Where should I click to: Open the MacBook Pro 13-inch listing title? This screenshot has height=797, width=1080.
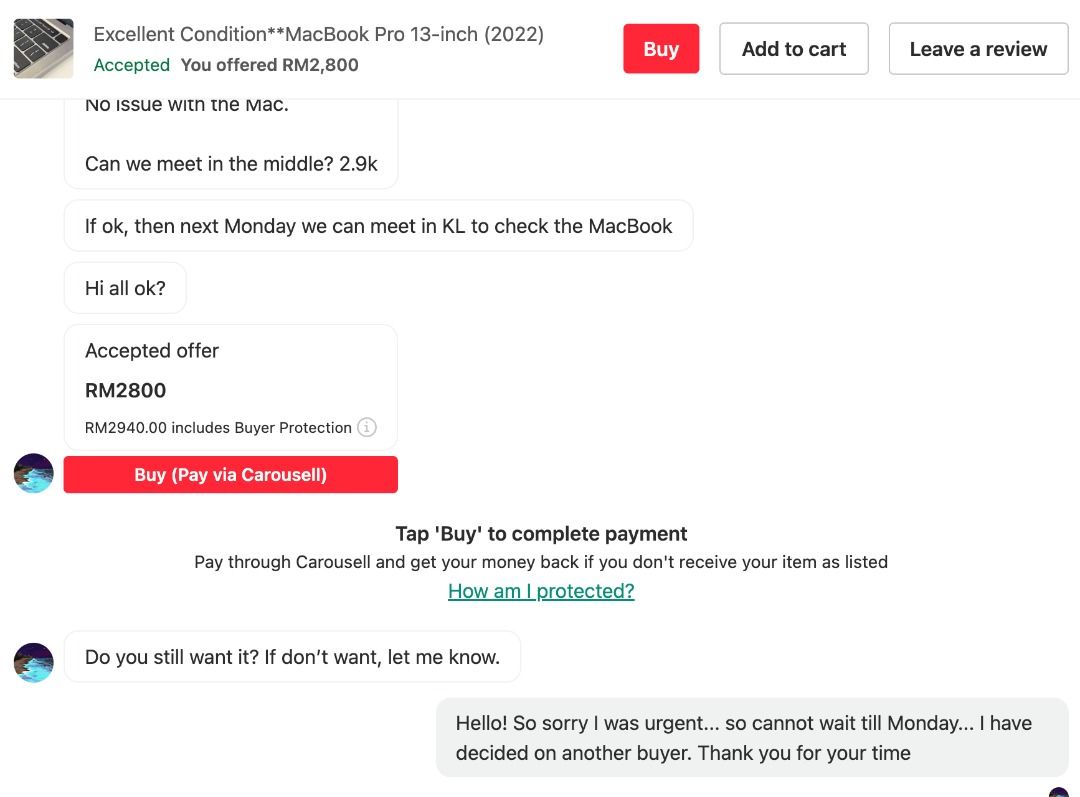[x=318, y=34]
